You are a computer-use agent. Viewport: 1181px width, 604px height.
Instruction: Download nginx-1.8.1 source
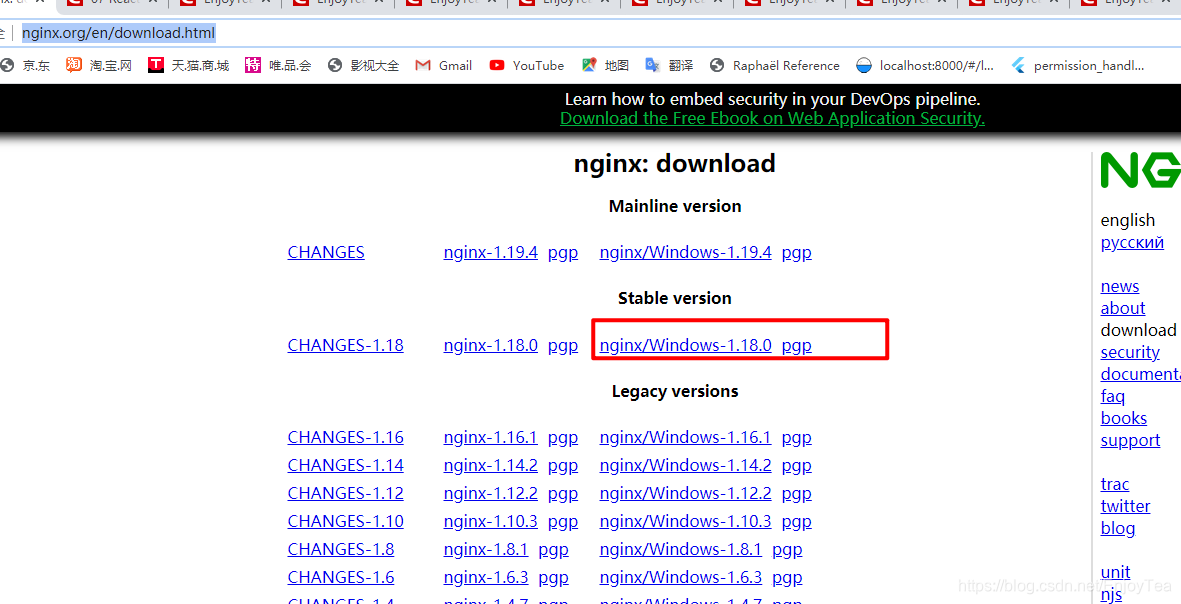pos(486,549)
